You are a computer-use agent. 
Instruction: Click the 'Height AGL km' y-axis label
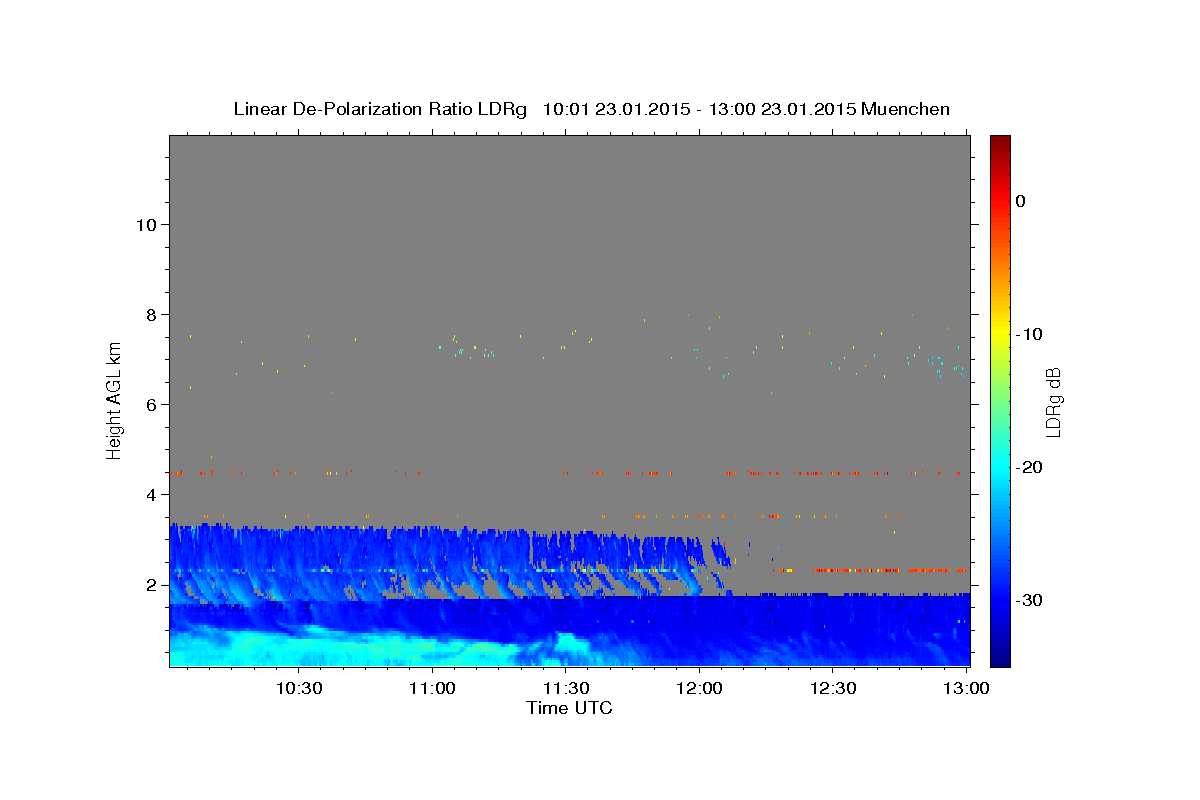(114, 401)
